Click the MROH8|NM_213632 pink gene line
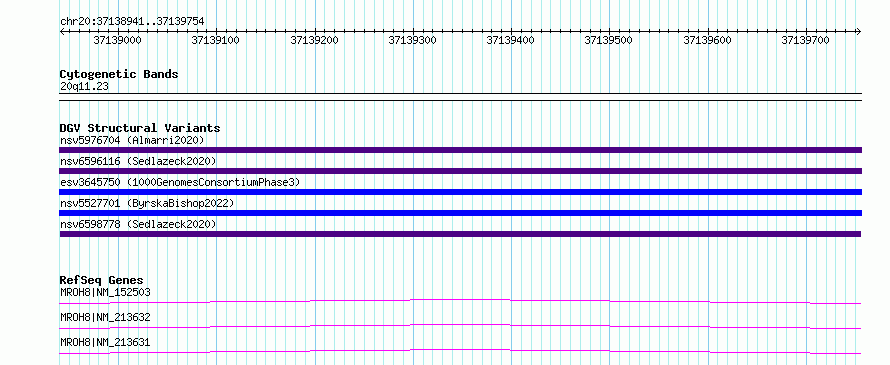Image resolution: width=890 pixels, height=365 pixels. [x=460, y=326]
